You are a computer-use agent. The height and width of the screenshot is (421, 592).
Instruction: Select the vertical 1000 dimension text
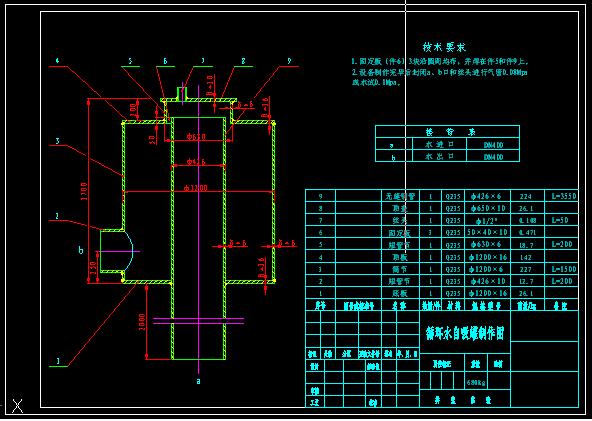point(142,322)
